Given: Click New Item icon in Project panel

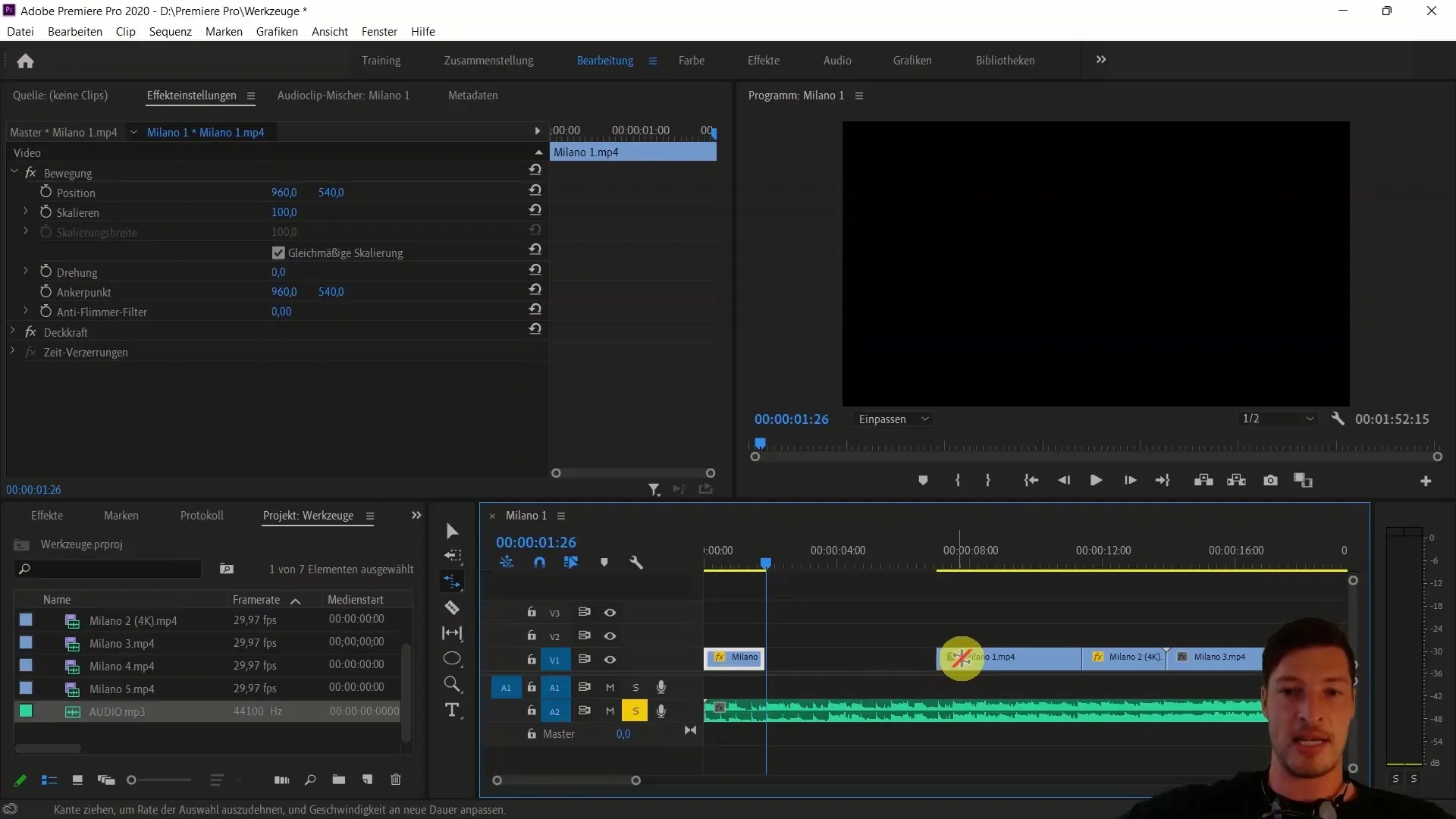Looking at the screenshot, I should [368, 780].
